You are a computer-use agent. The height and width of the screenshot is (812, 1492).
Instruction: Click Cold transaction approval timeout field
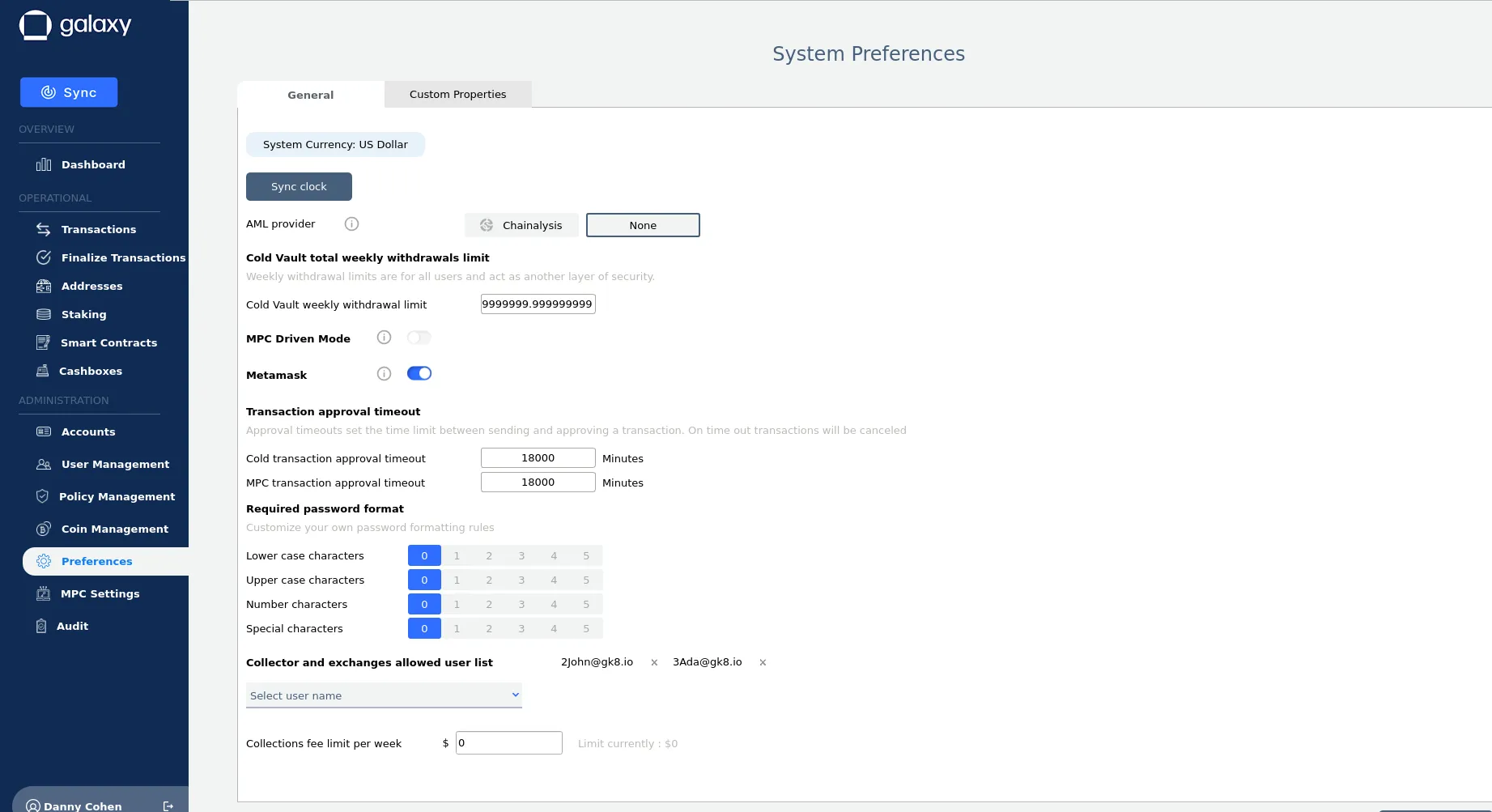point(538,458)
